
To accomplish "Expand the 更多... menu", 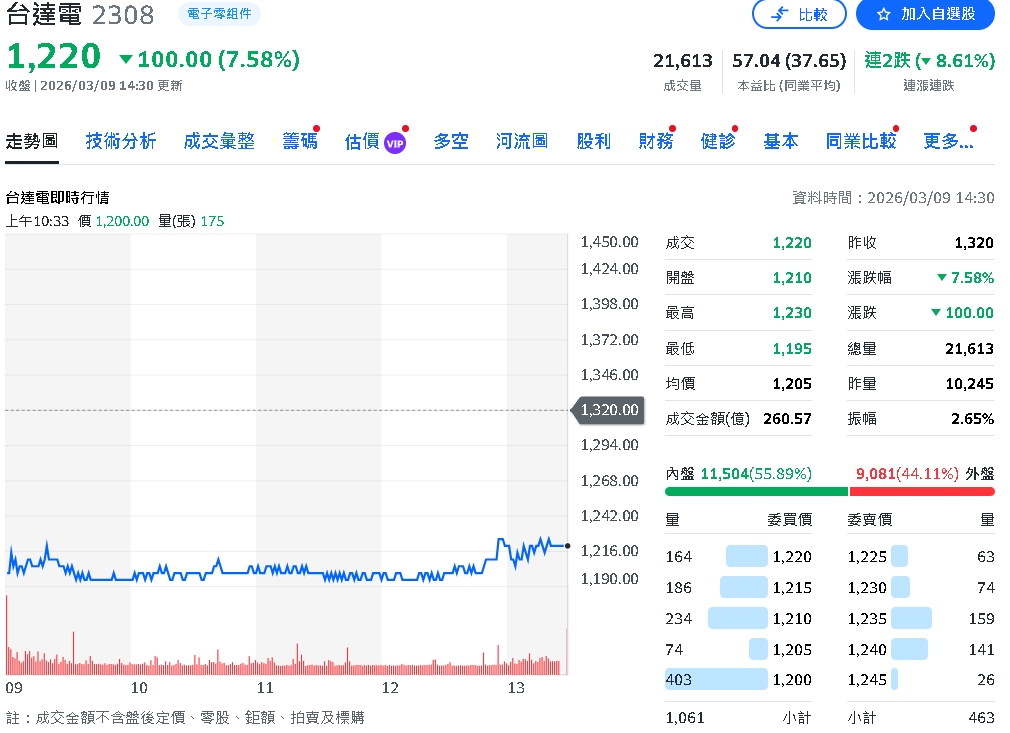I will tap(948, 141).
